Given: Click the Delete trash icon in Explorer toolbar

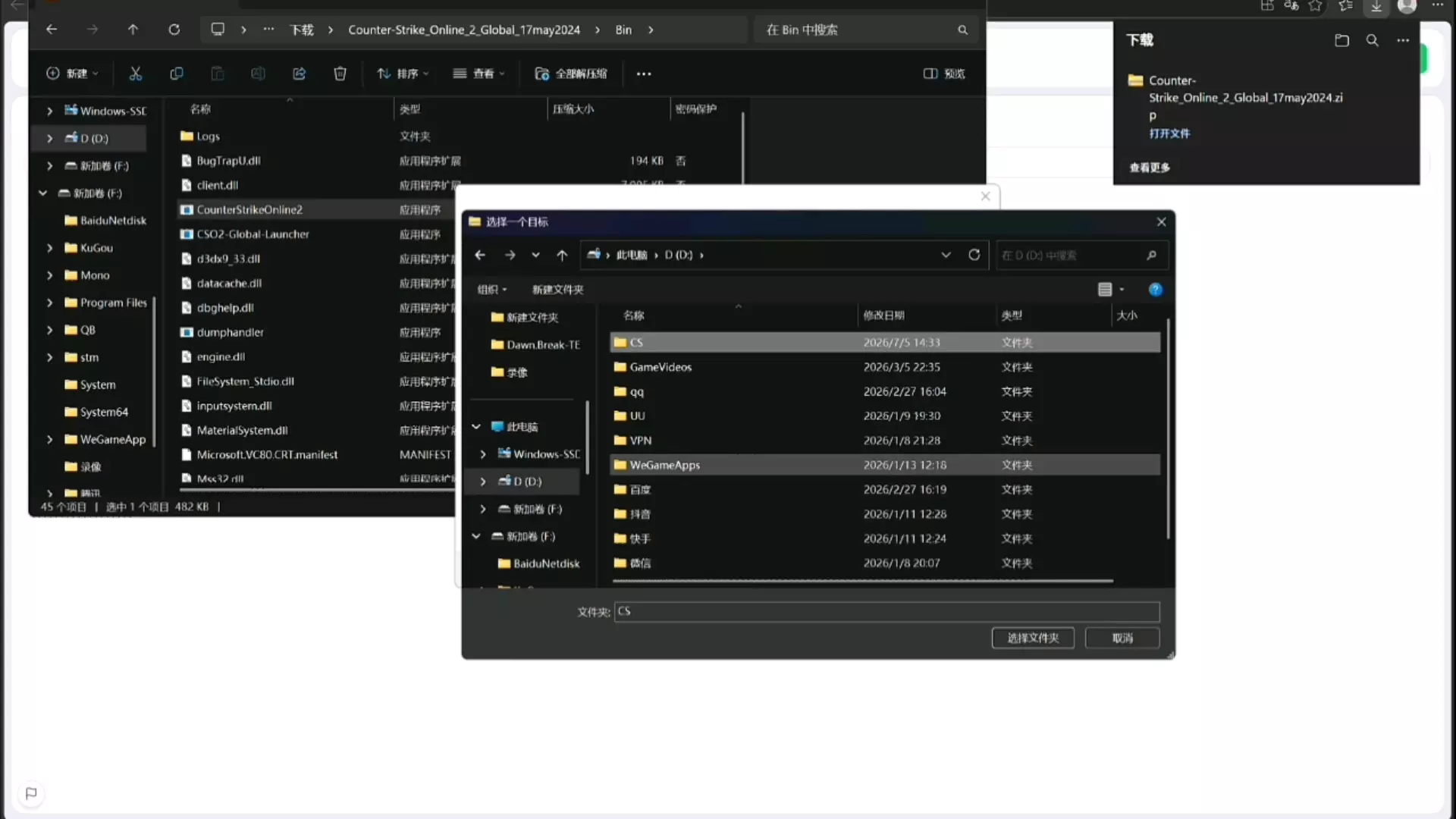Looking at the screenshot, I should [340, 74].
